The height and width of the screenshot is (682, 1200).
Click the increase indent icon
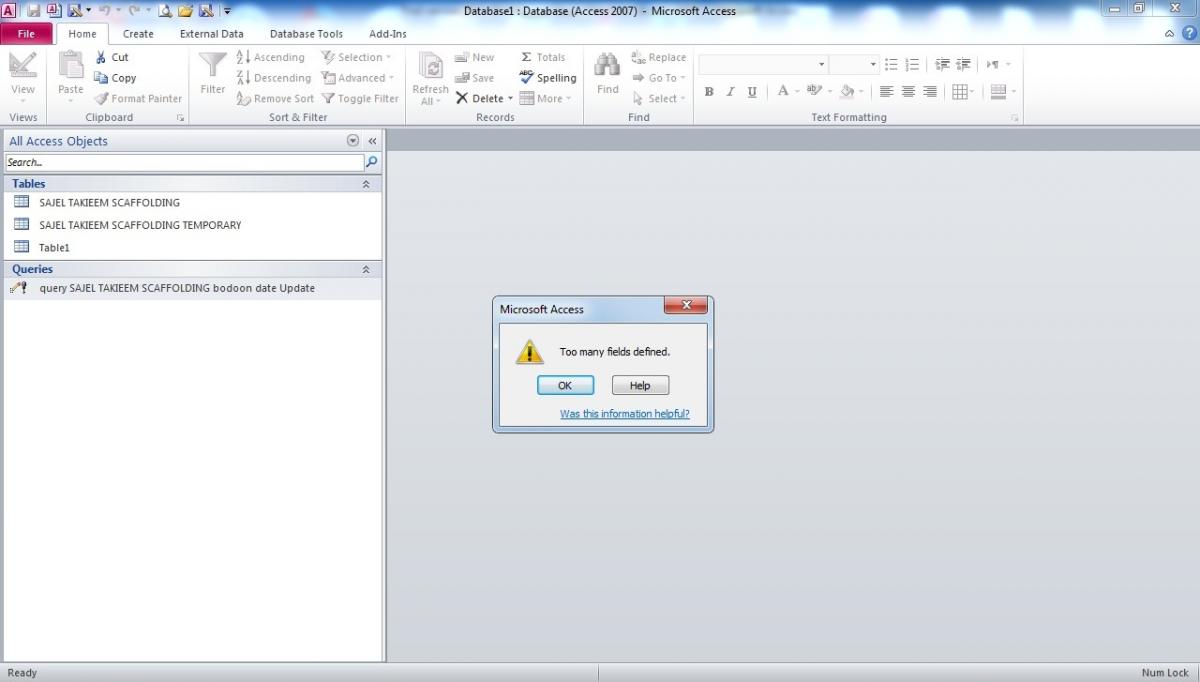point(964,64)
